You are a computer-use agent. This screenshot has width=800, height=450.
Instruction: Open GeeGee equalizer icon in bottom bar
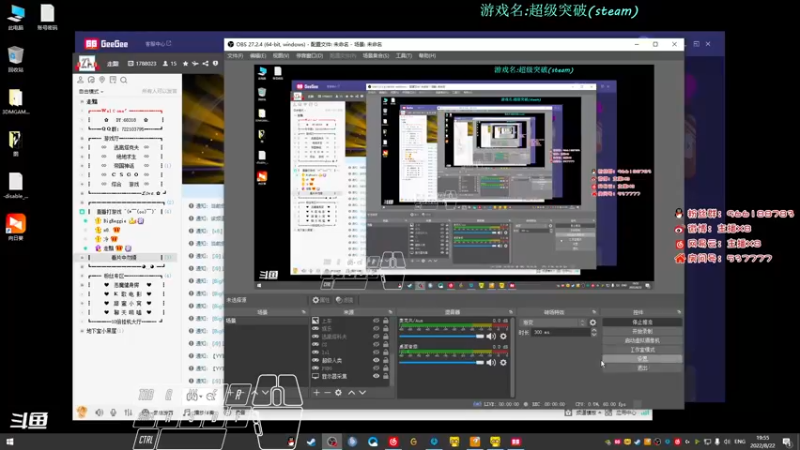tap(128, 412)
